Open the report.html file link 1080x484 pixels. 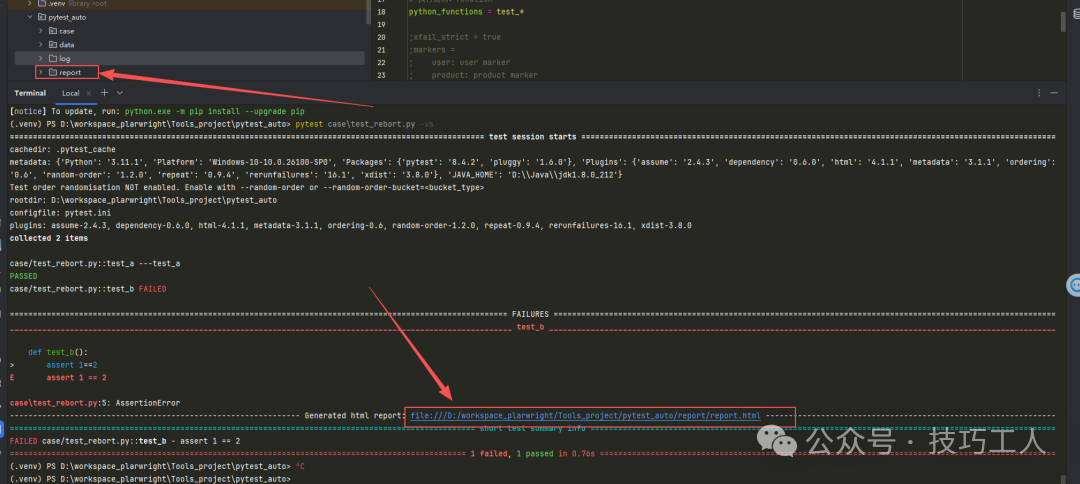(x=585, y=415)
